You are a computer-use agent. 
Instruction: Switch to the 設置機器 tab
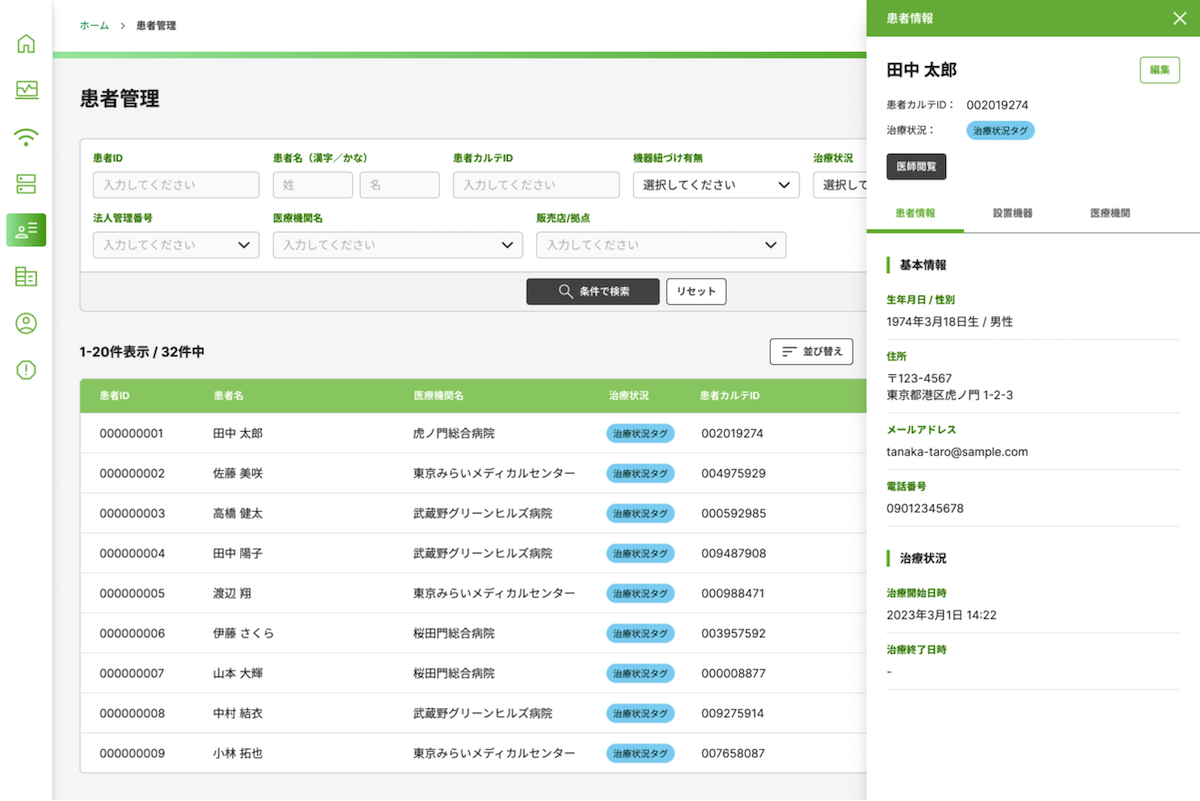(x=1012, y=213)
